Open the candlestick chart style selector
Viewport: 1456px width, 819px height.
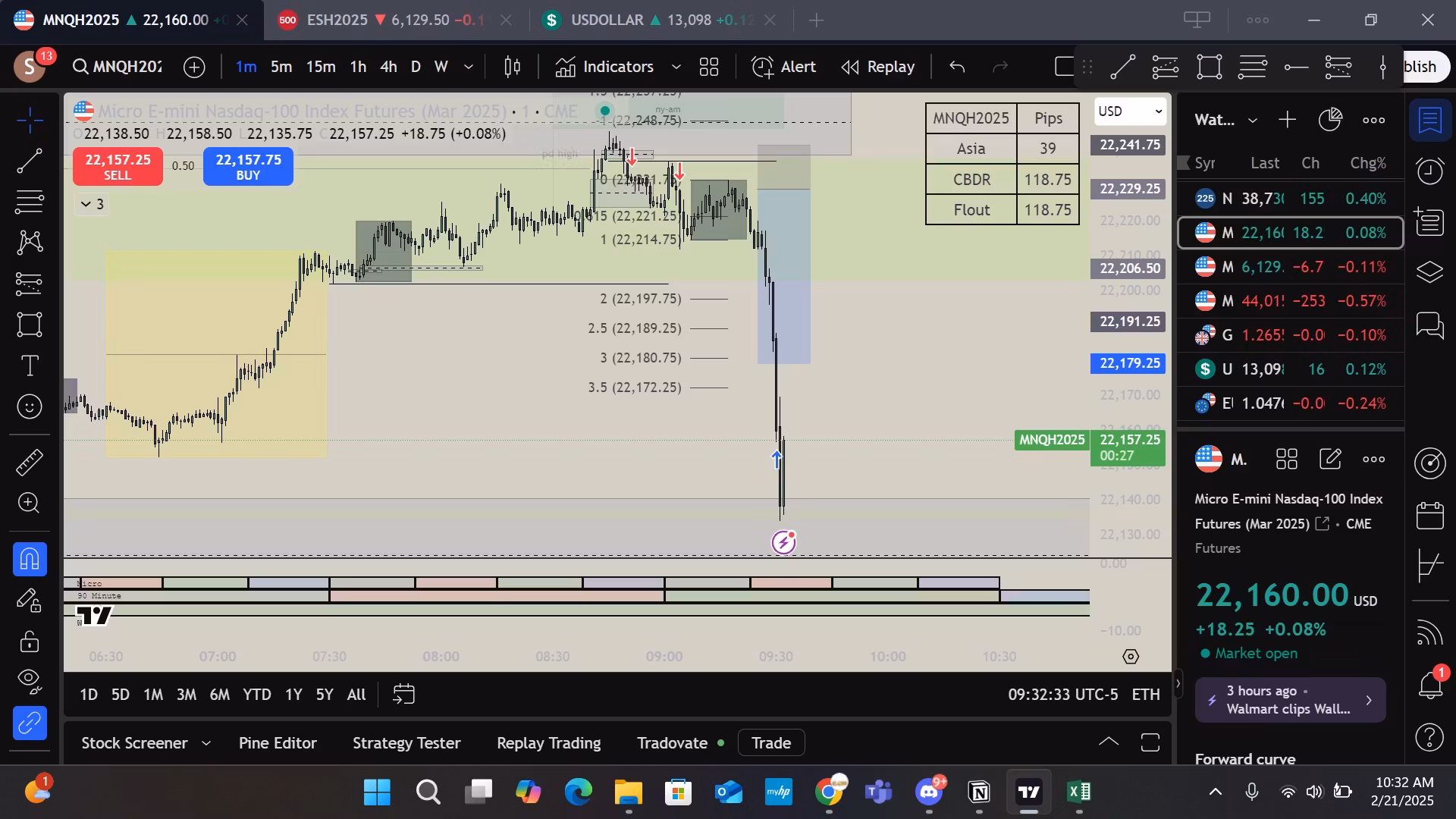click(513, 67)
